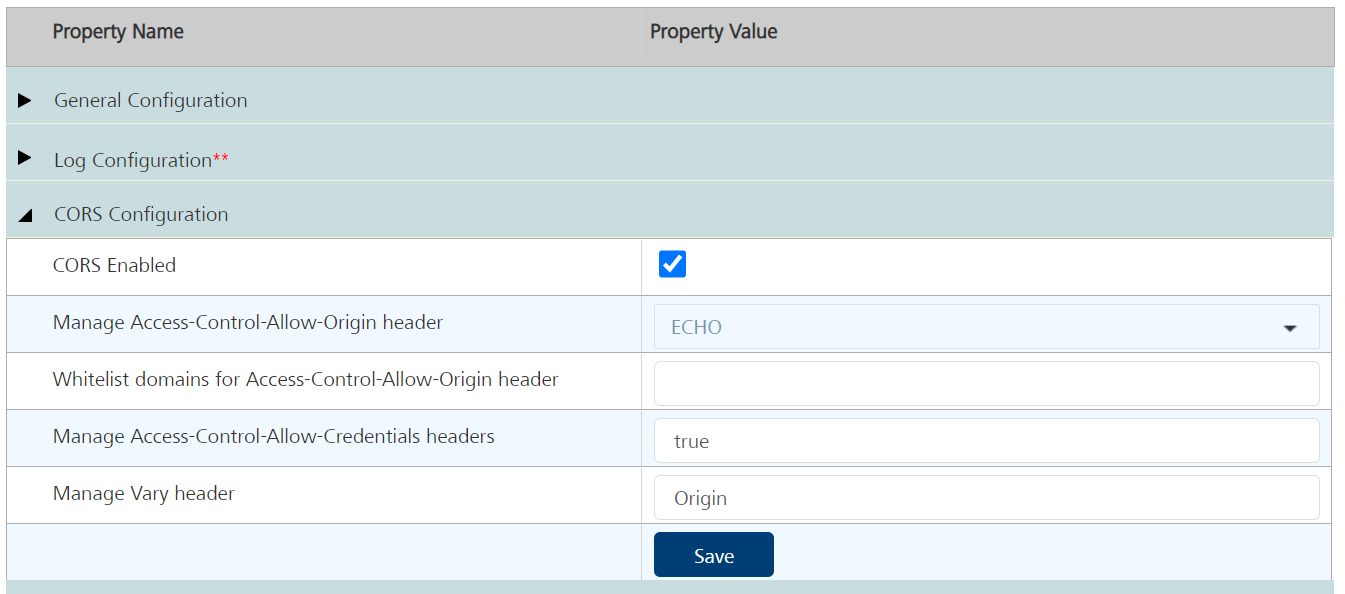
Task: Click the Manage Vary header label
Action: 144,493
